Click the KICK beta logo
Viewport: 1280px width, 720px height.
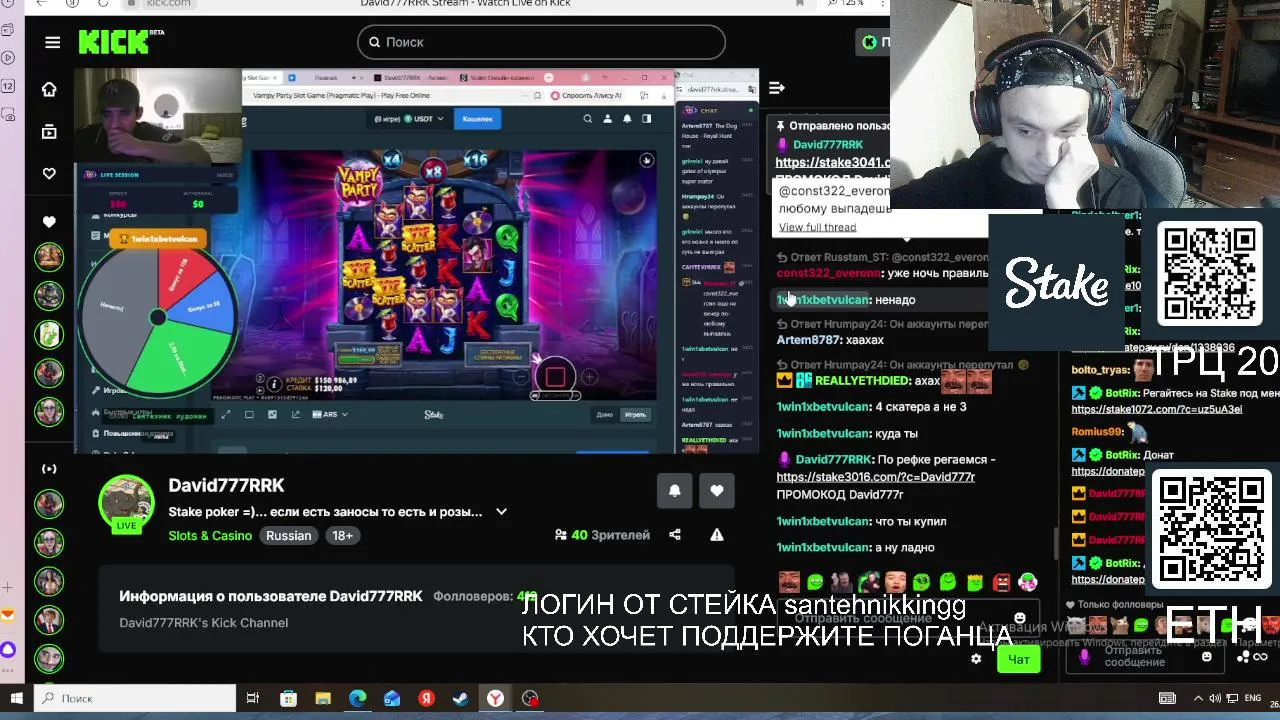(x=120, y=42)
